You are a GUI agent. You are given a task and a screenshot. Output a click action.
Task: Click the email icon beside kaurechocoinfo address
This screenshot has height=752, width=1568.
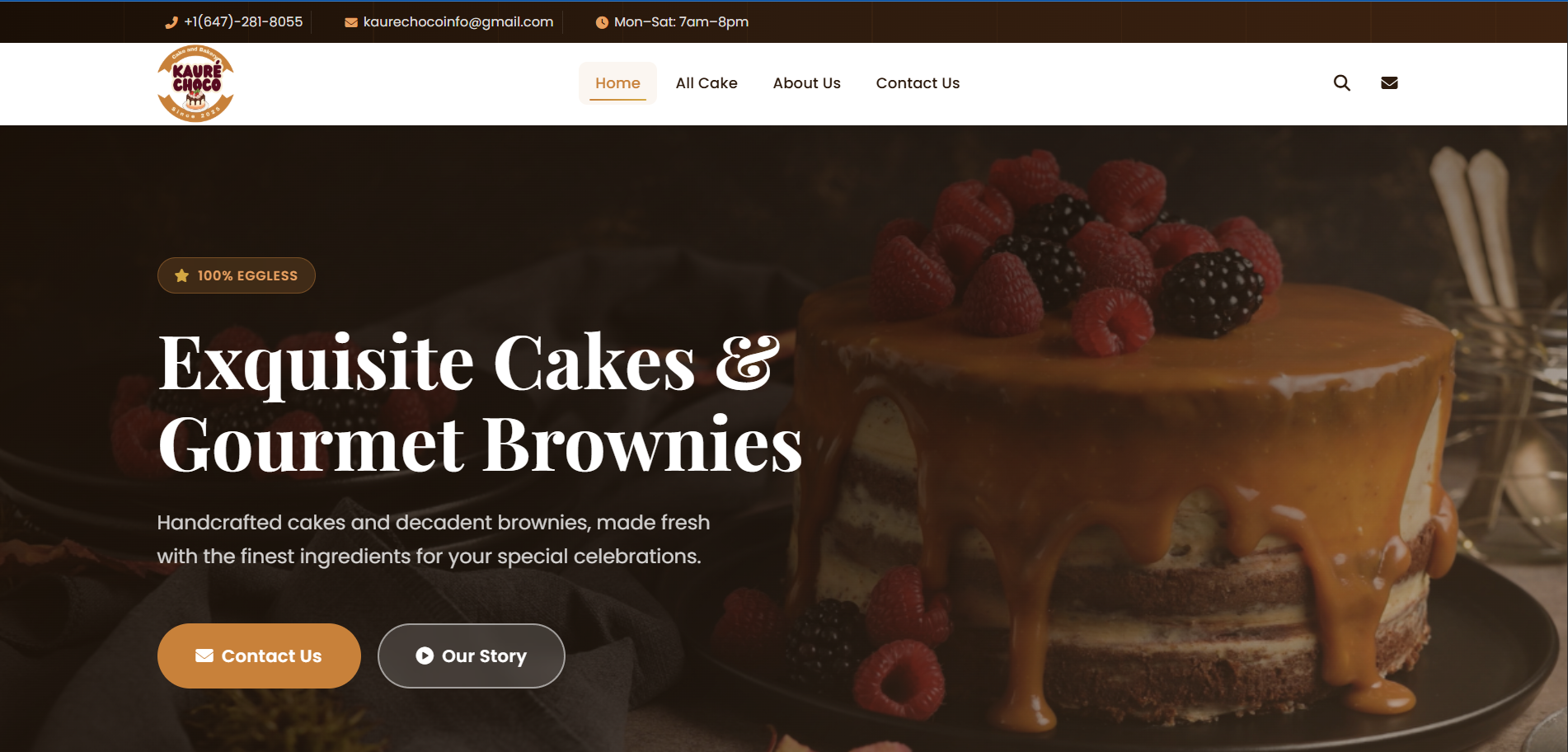(x=351, y=22)
